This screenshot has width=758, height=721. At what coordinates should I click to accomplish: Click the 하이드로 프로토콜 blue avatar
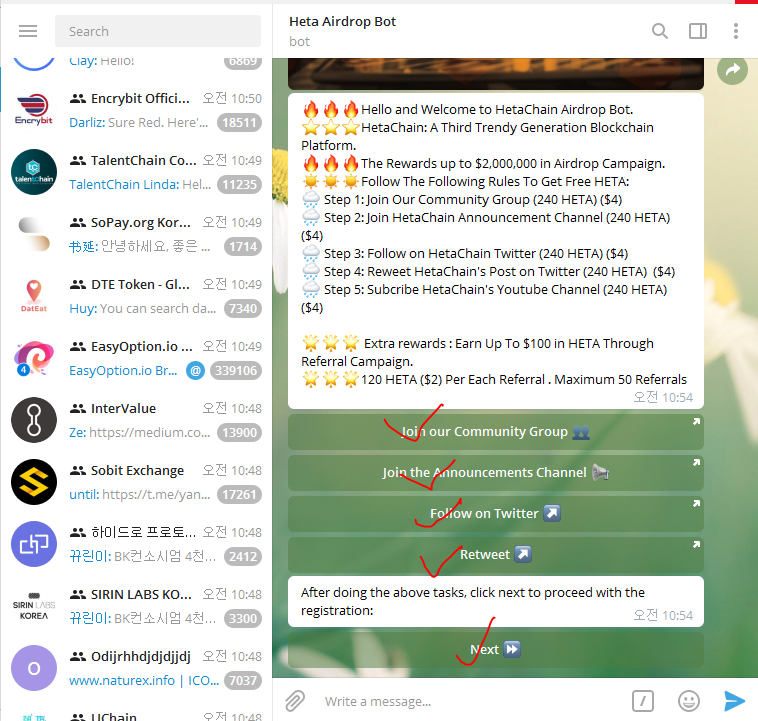click(34, 544)
